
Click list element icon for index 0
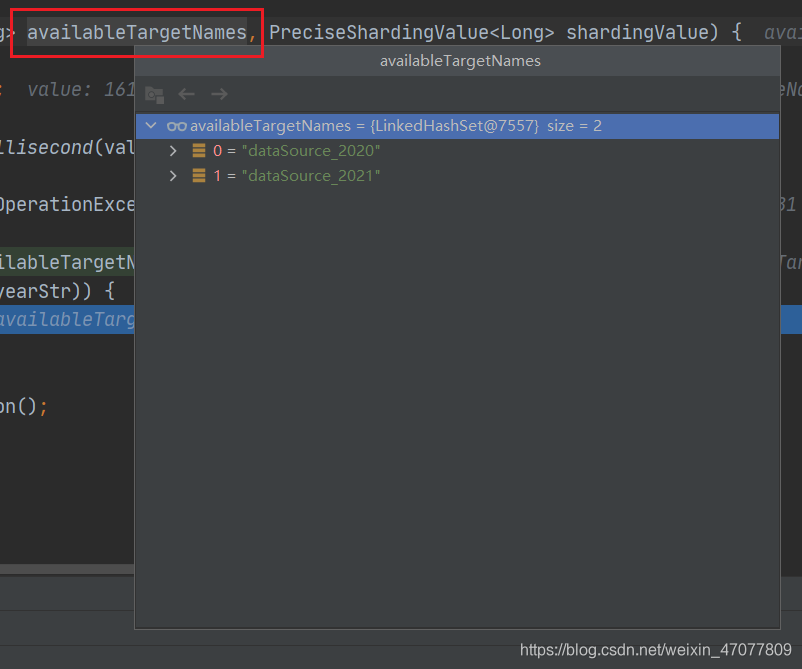pyautogui.click(x=199, y=150)
